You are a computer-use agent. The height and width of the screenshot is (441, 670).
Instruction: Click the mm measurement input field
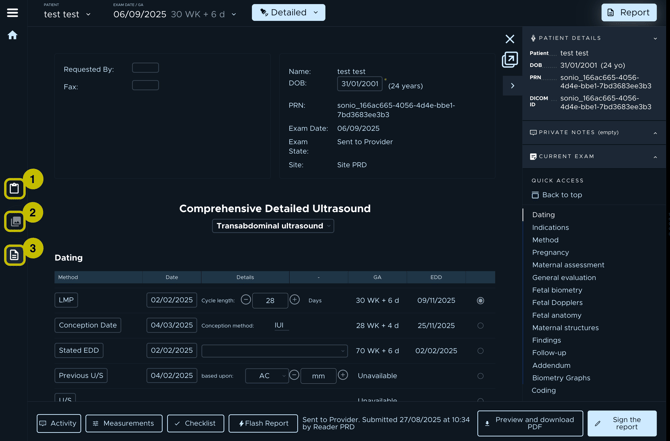(x=318, y=376)
